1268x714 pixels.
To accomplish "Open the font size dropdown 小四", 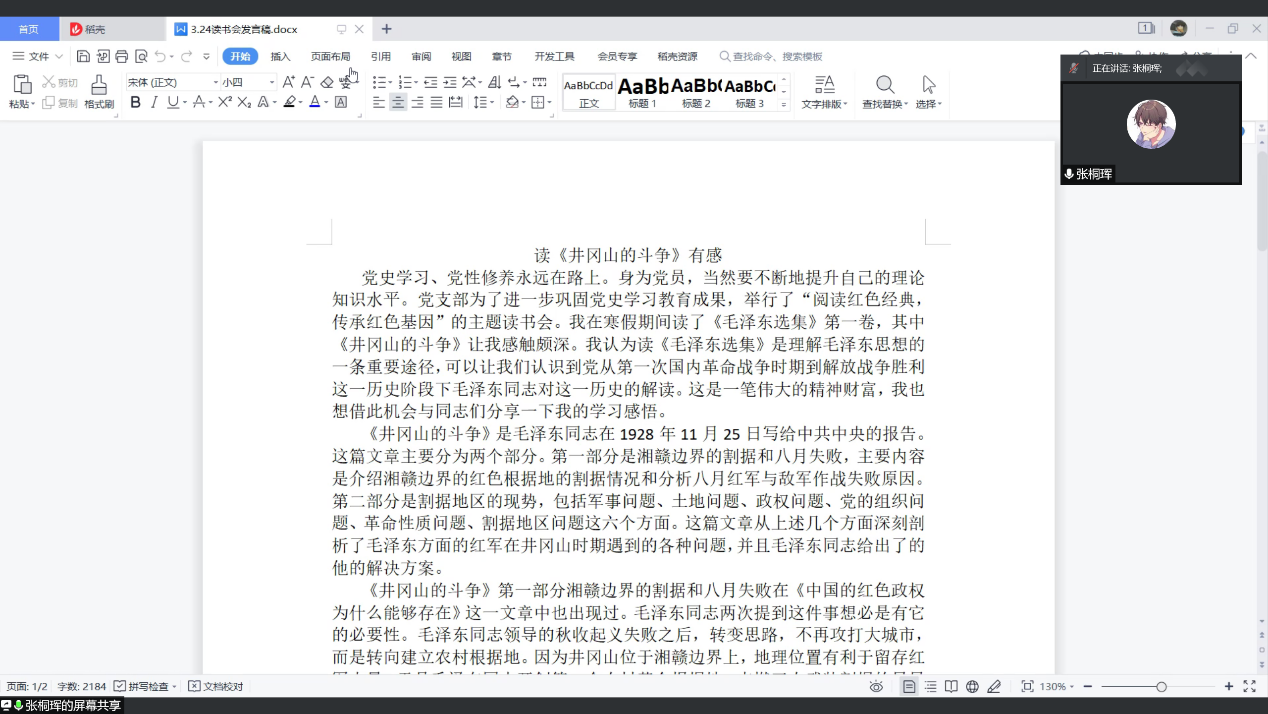I will 248,82.
